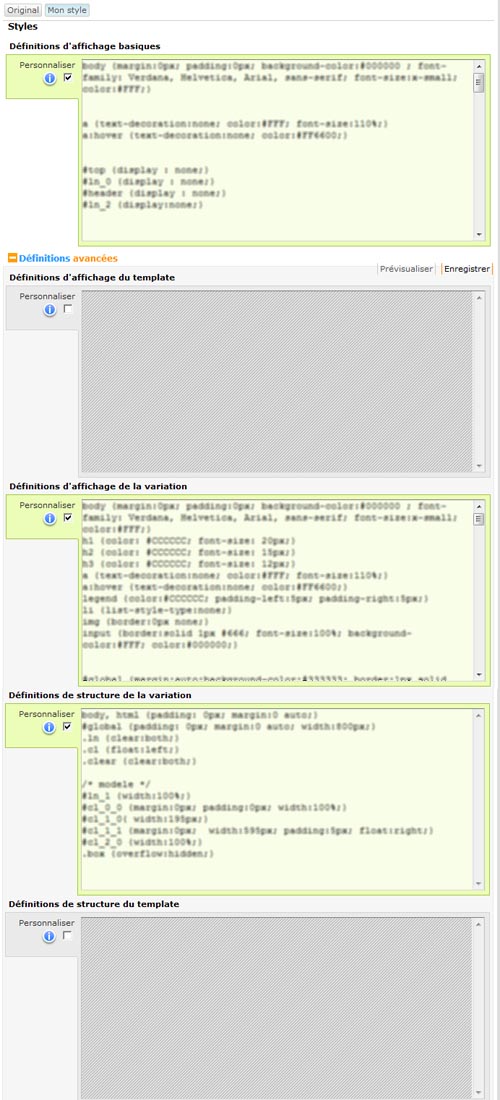The height and width of the screenshot is (1100, 500).
Task: Uncheck Personnaliser for Définitions d'affichage de la variation
Action: [68, 518]
